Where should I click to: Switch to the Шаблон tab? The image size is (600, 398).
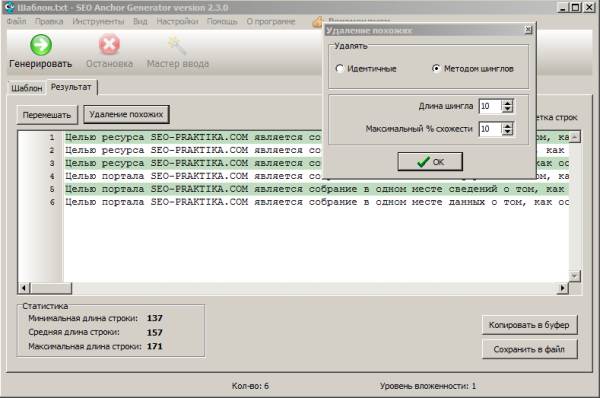click(26, 88)
